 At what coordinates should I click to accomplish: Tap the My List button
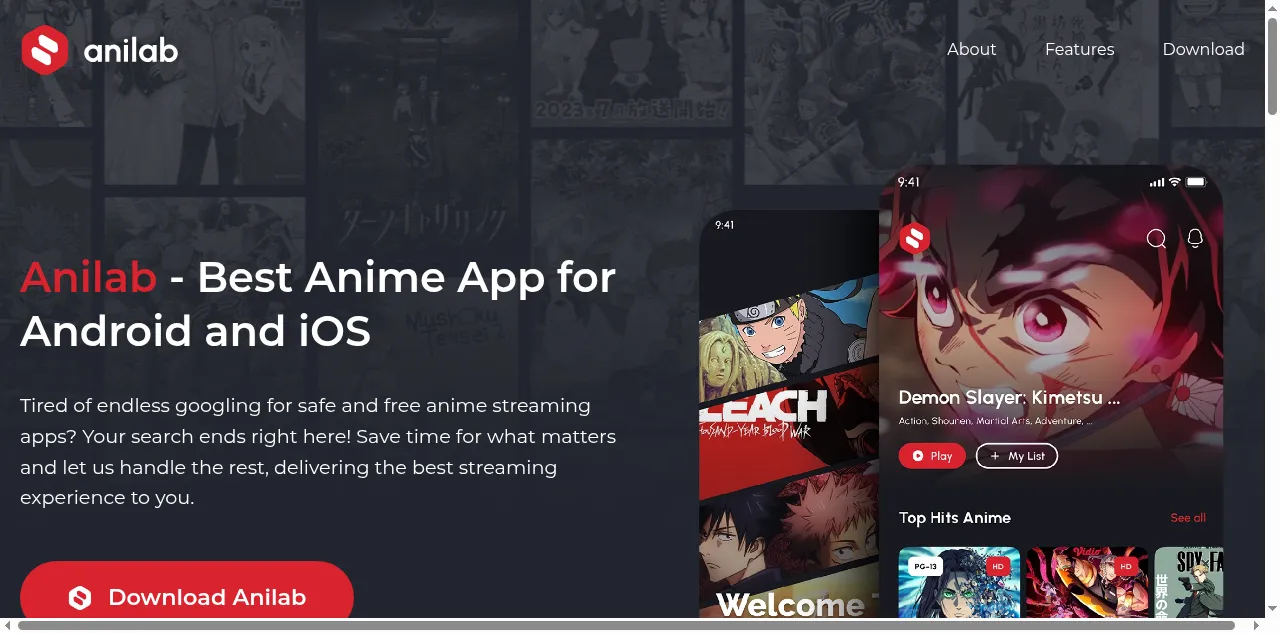click(x=1017, y=456)
